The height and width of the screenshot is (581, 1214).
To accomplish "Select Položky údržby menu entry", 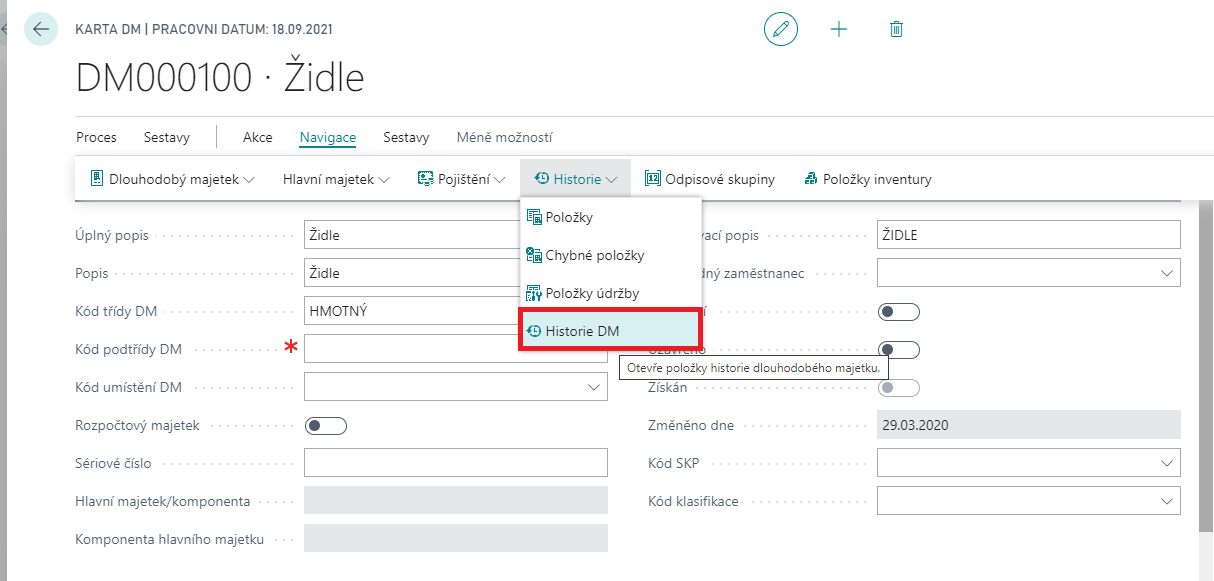I will click(x=591, y=293).
